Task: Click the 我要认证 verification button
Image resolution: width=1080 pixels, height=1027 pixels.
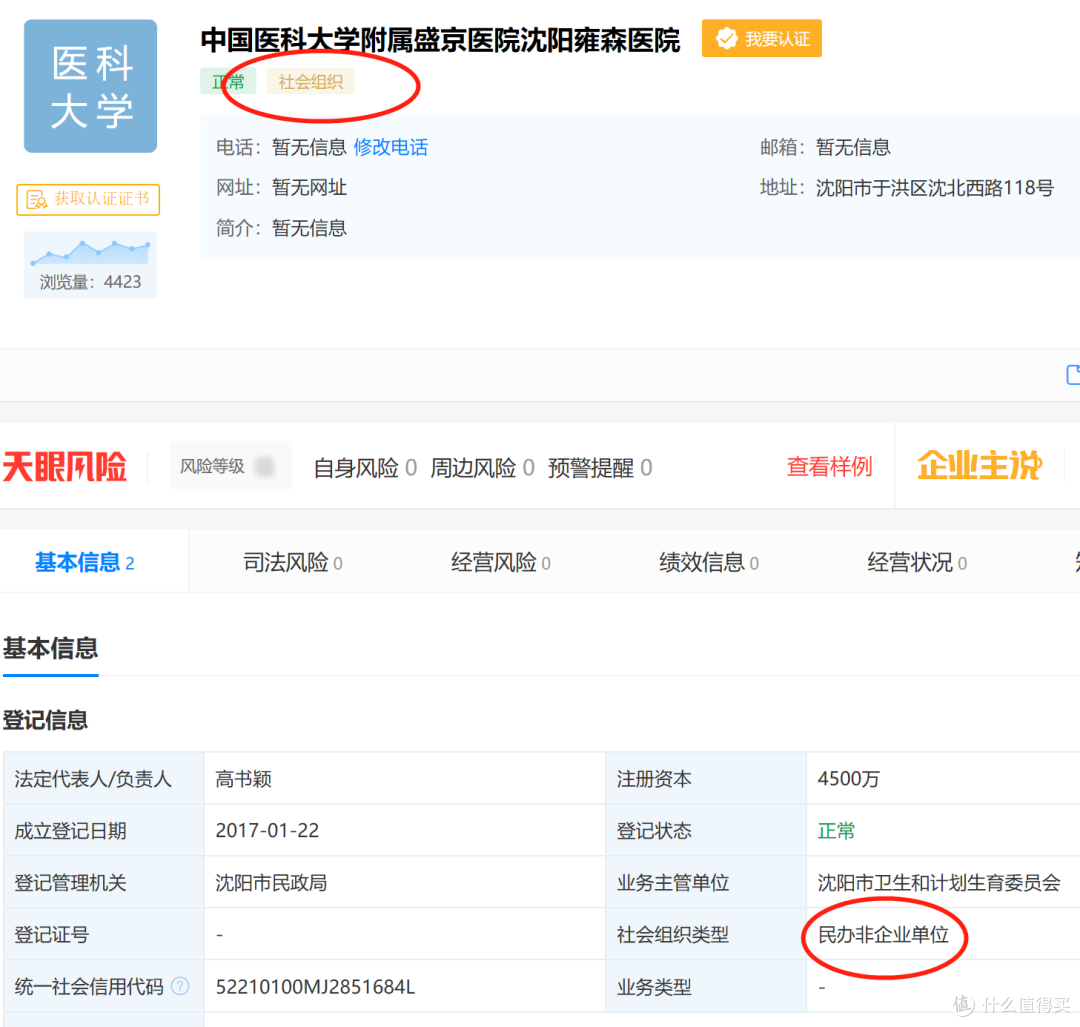Action: [x=761, y=39]
